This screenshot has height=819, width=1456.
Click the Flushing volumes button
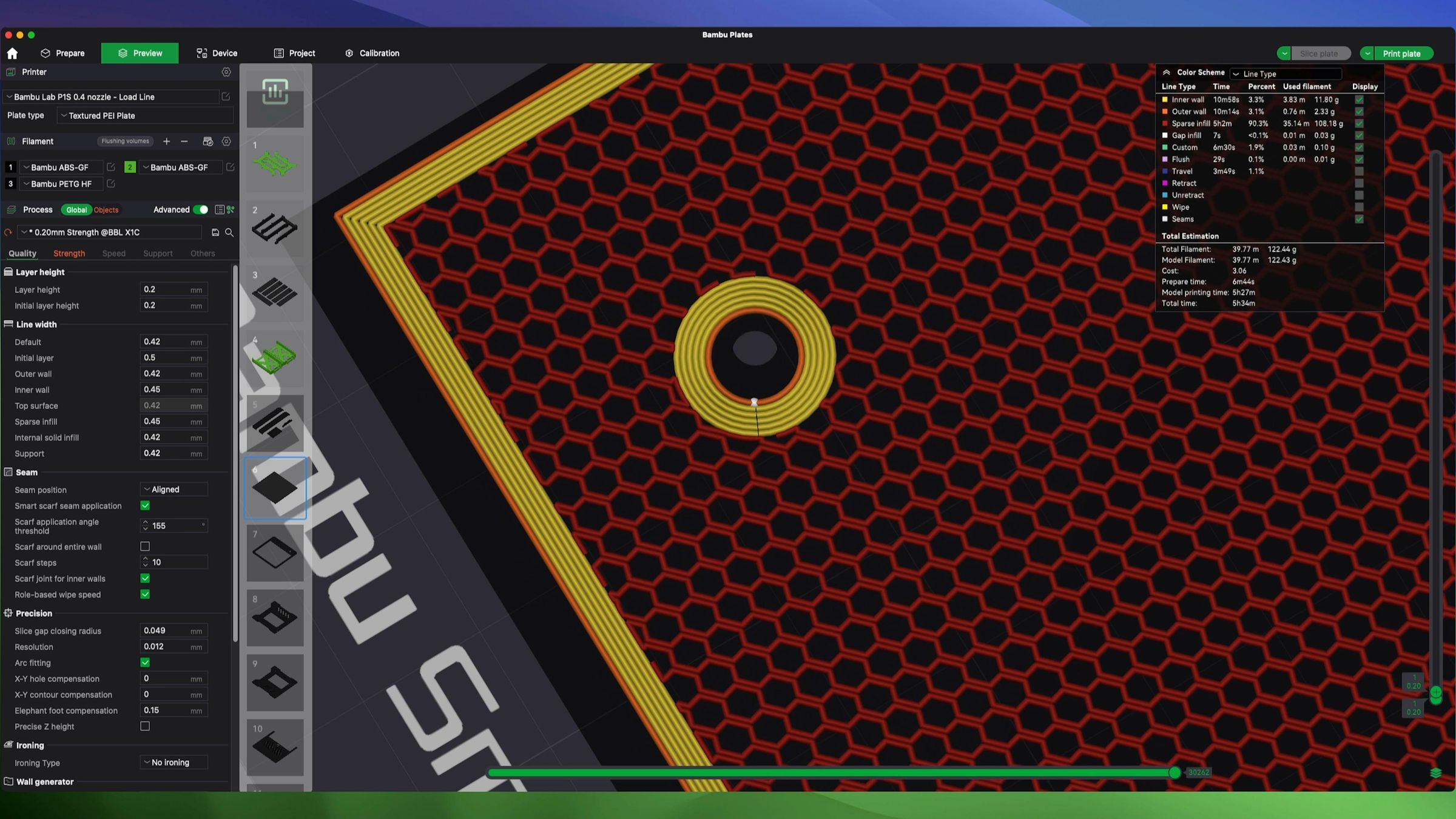pyautogui.click(x=125, y=141)
